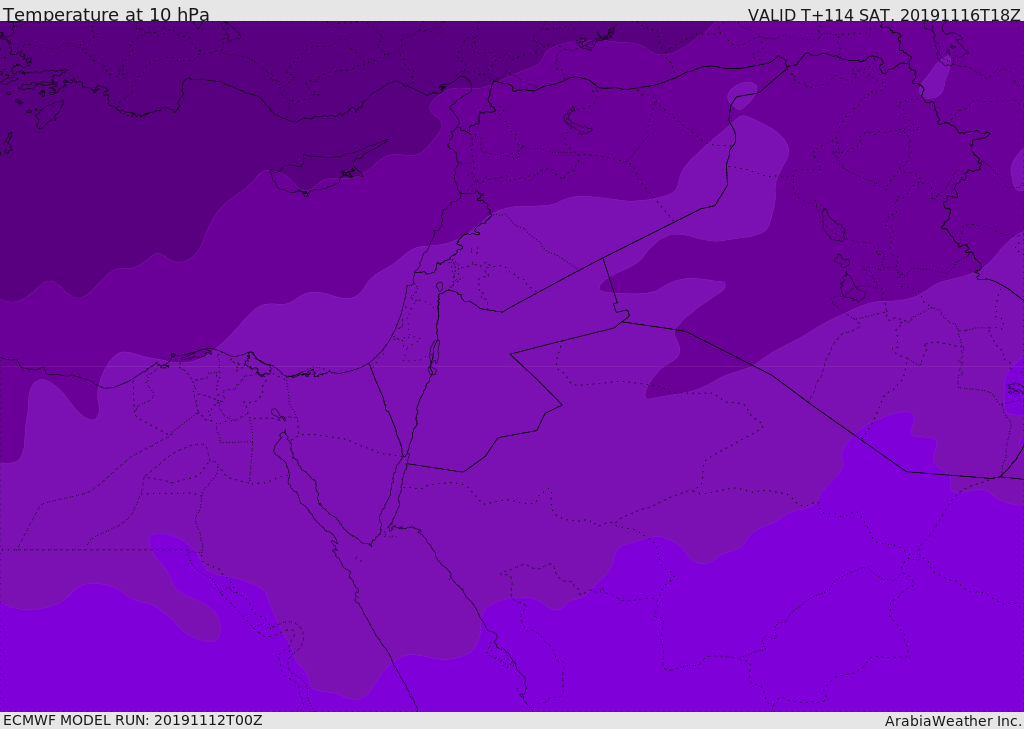The width and height of the screenshot is (1024, 729).
Task: Click the 'Temperature at 10 hPa' title text
Action: 106,14
